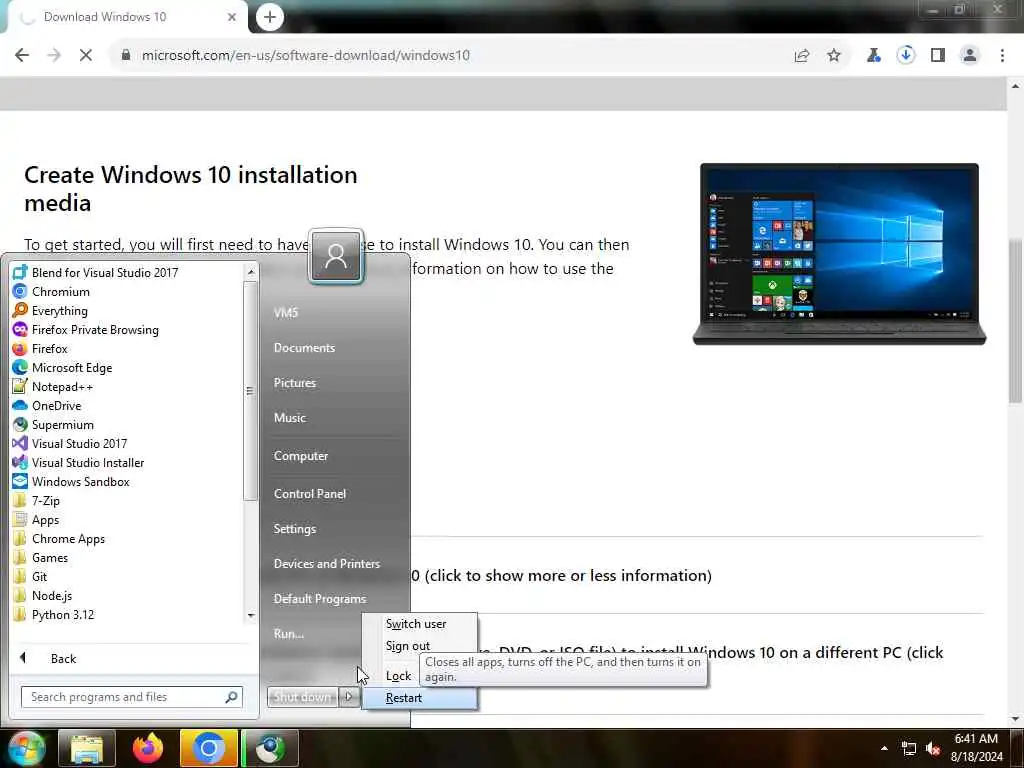The width and height of the screenshot is (1024, 768).
Task: Choose Sign out from the power menu
Action: (408, 645)
